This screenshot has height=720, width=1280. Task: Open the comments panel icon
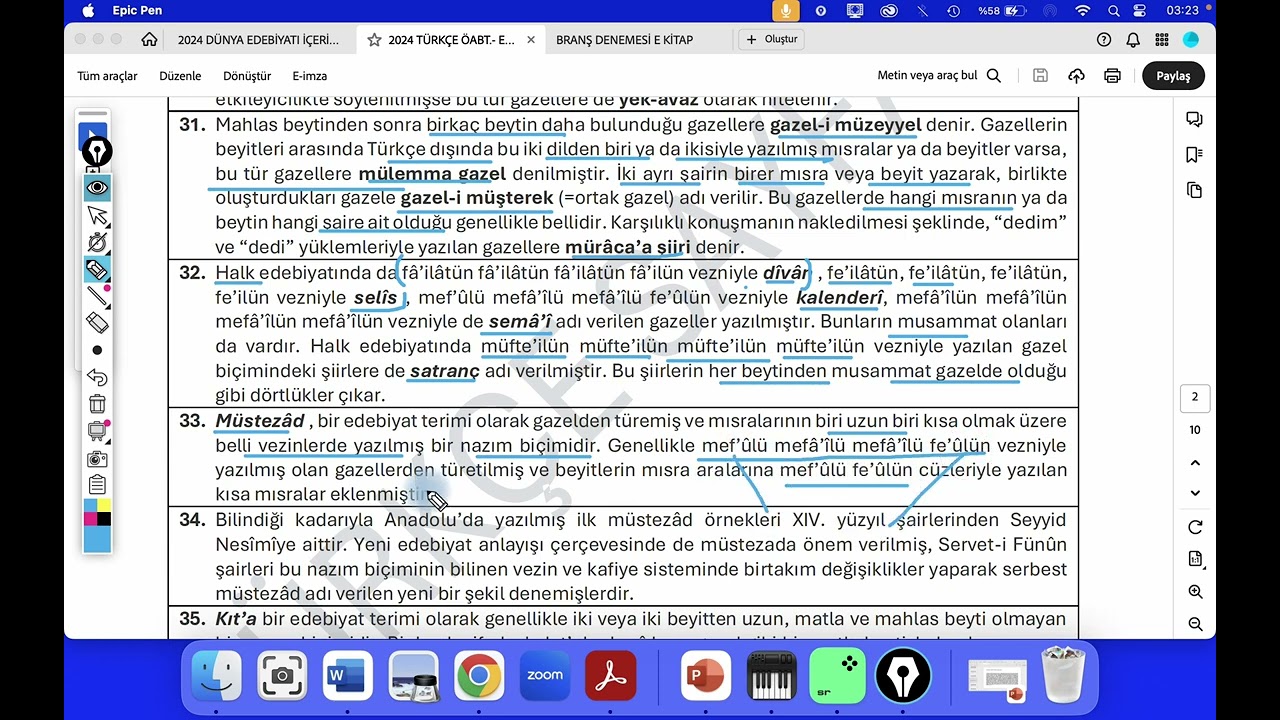click(x=1194, y=120)
